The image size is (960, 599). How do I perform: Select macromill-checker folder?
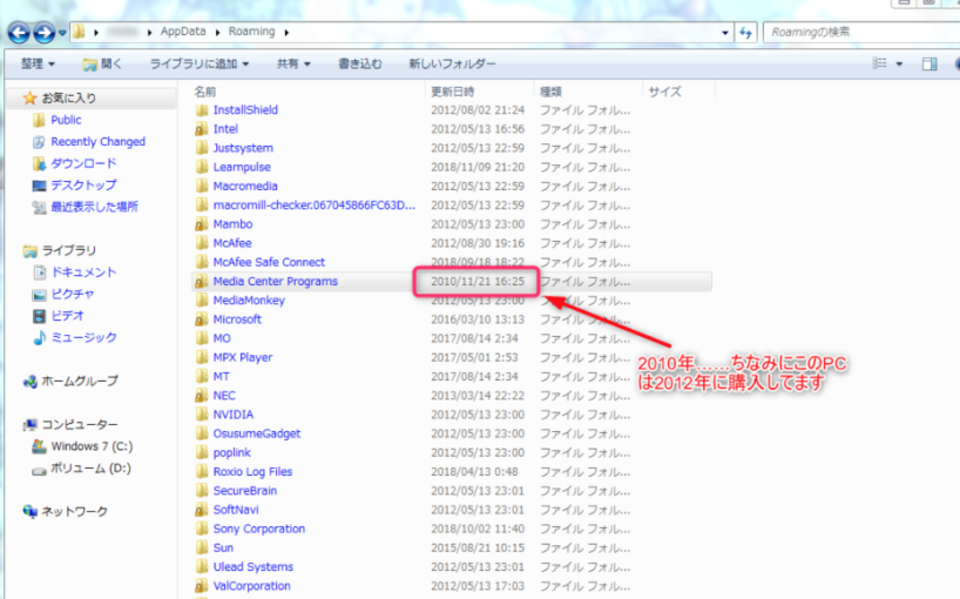click(313, 205)
